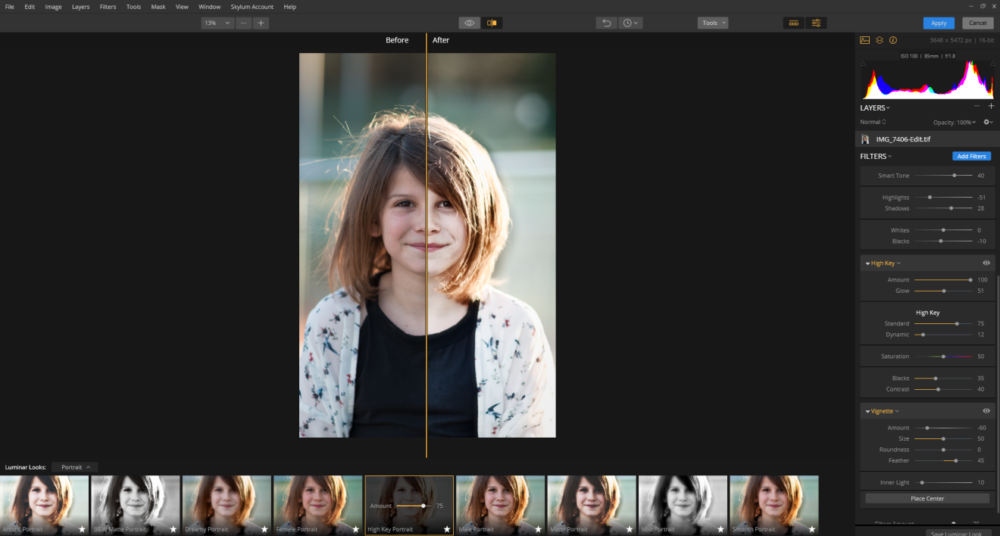Open the Mask menu
Screen dimensions: 1000x536
(158, 6)
